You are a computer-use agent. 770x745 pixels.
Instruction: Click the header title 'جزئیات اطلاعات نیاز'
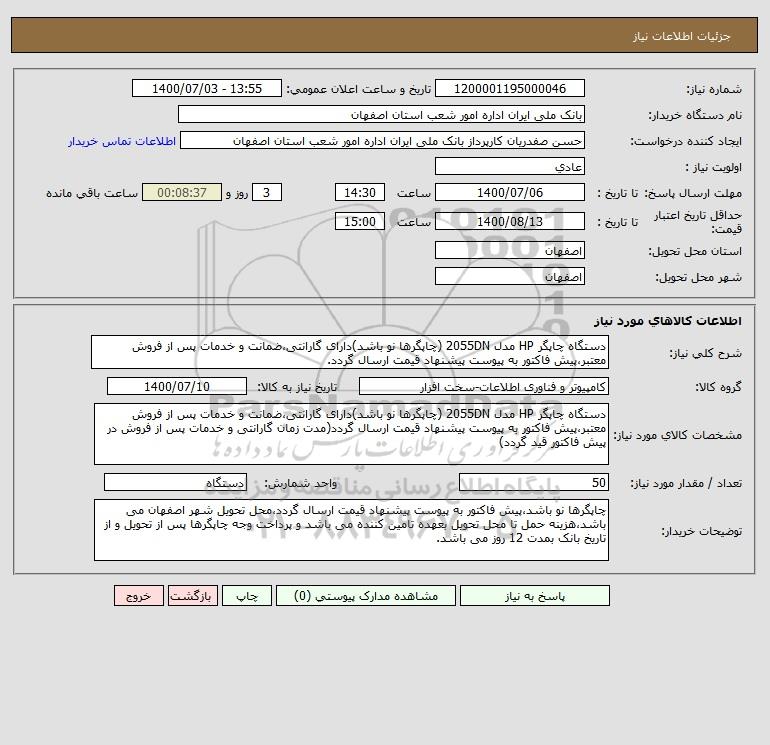pos(682,36)
